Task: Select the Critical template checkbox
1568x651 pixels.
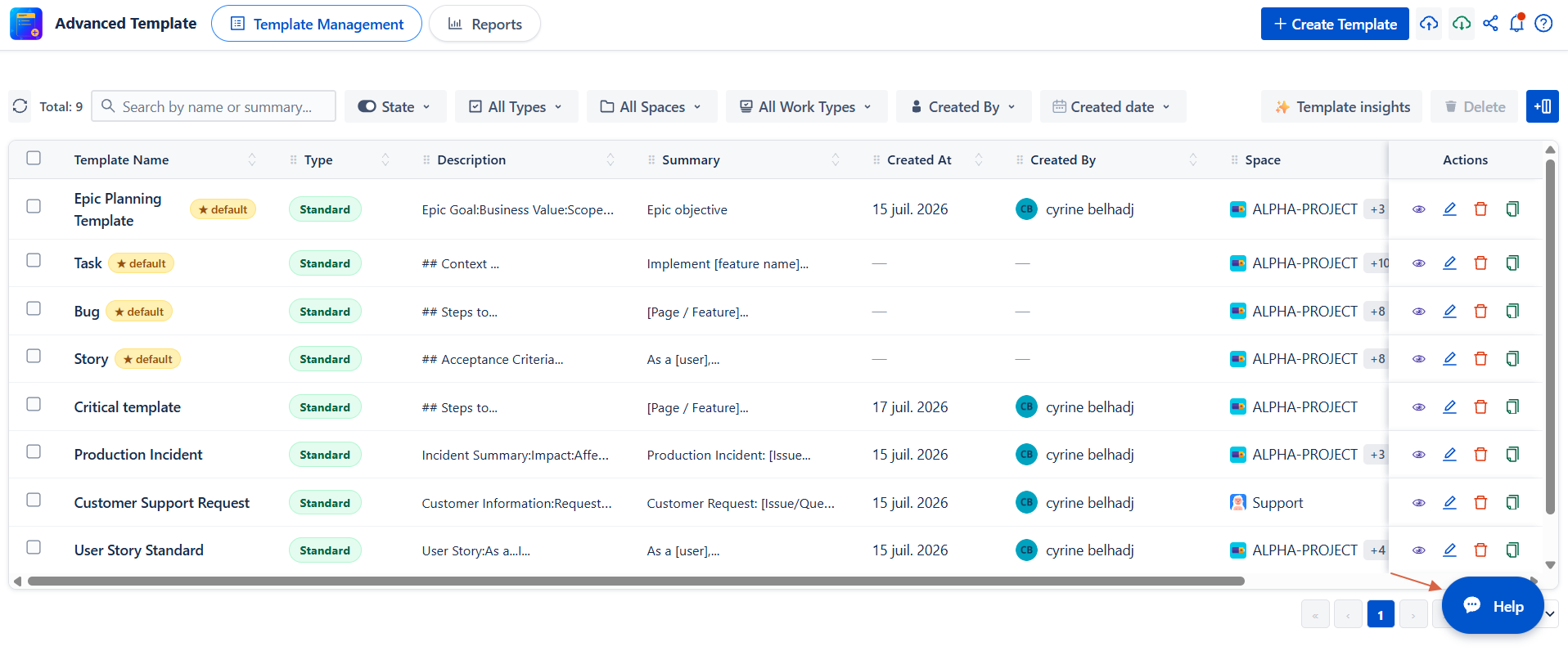Action: 34,404
